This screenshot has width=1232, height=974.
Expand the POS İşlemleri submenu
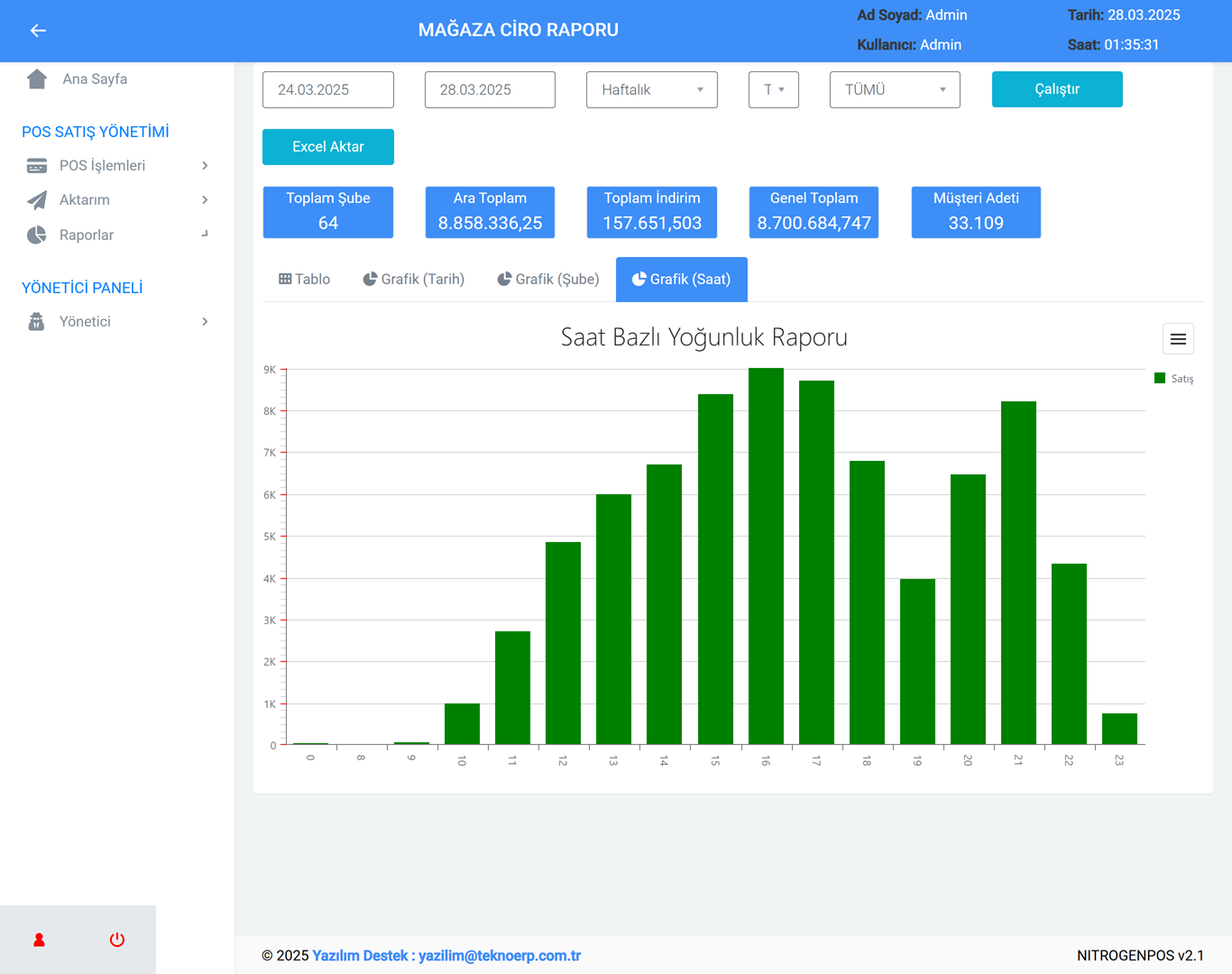pos(205,166)
